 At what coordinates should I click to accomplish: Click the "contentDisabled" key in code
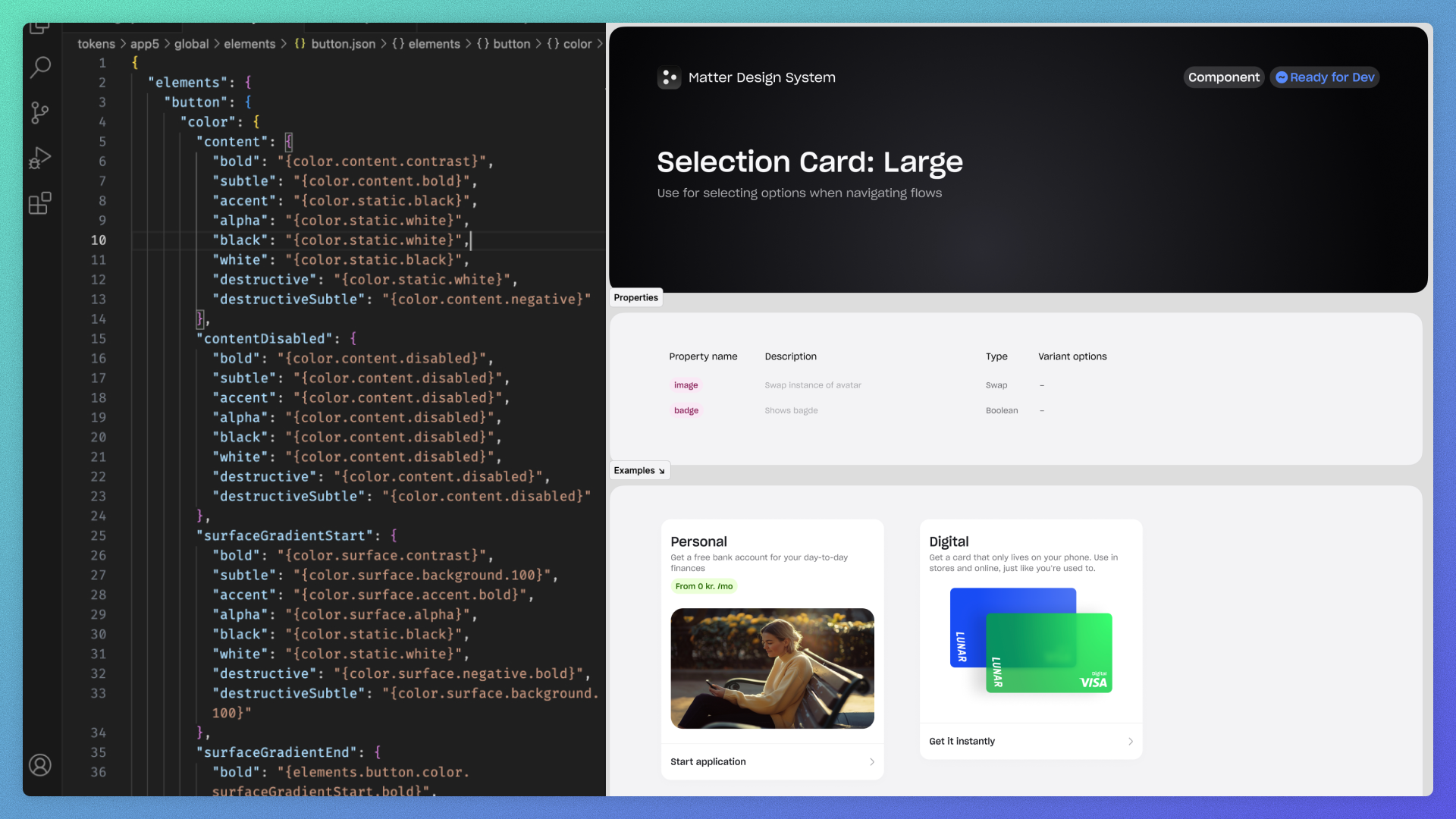[x=265, y=339]
